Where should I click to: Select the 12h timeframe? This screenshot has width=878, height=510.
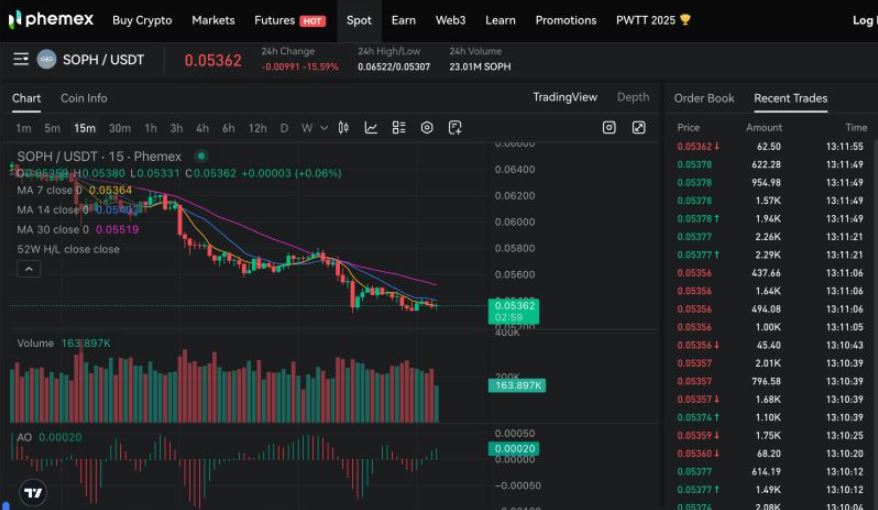pos(258,128)
